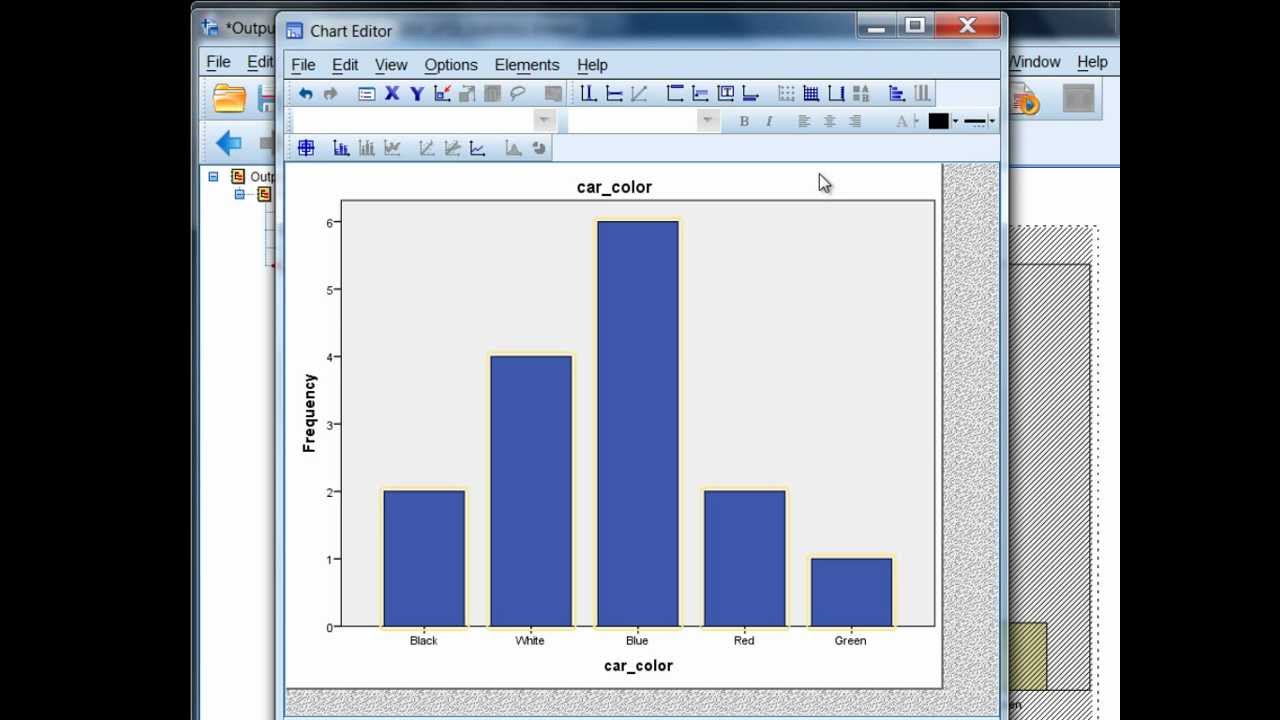Click the line style preview swatch
The height and width of the screenshot is (720, 1280).
(x=975, y=121)
